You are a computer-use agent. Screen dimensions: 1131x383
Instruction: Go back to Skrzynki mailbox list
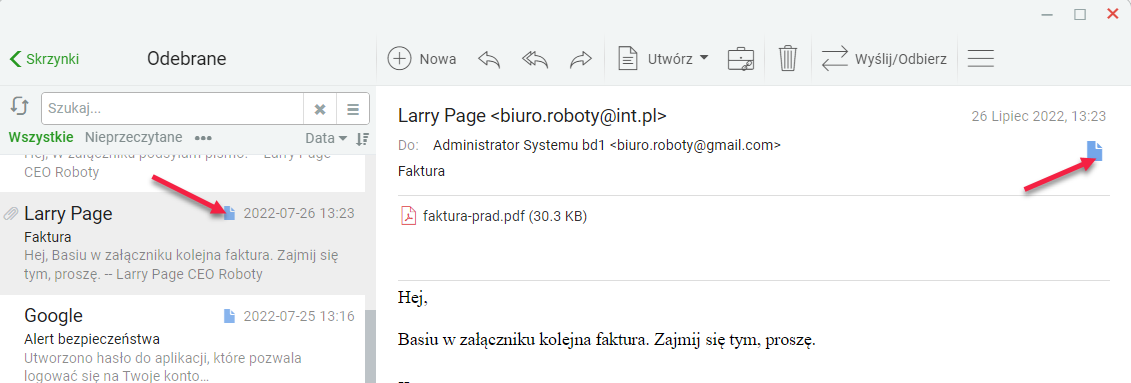click(45, 59)
